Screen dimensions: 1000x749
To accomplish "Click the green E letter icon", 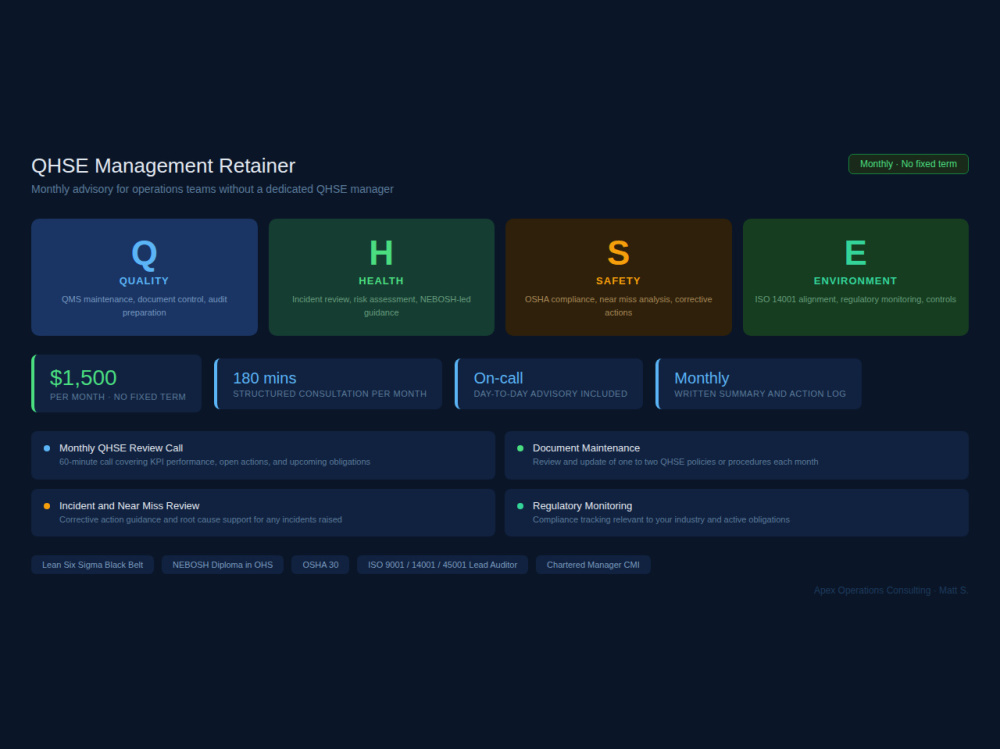I will click(855, 253).
